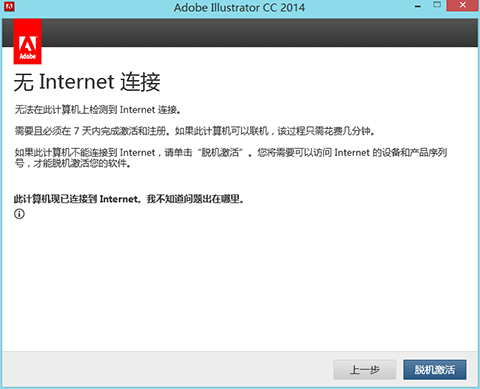Click the circled info icon
Screen dimensions: 480x389
pos(19,214)
